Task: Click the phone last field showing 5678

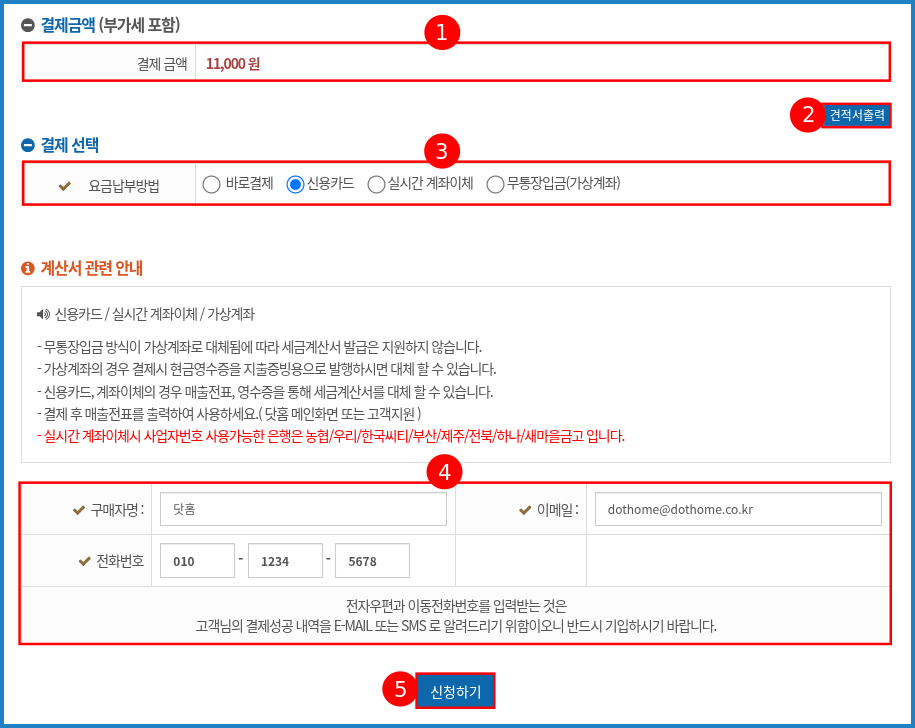Action: [x=371, y=561]
